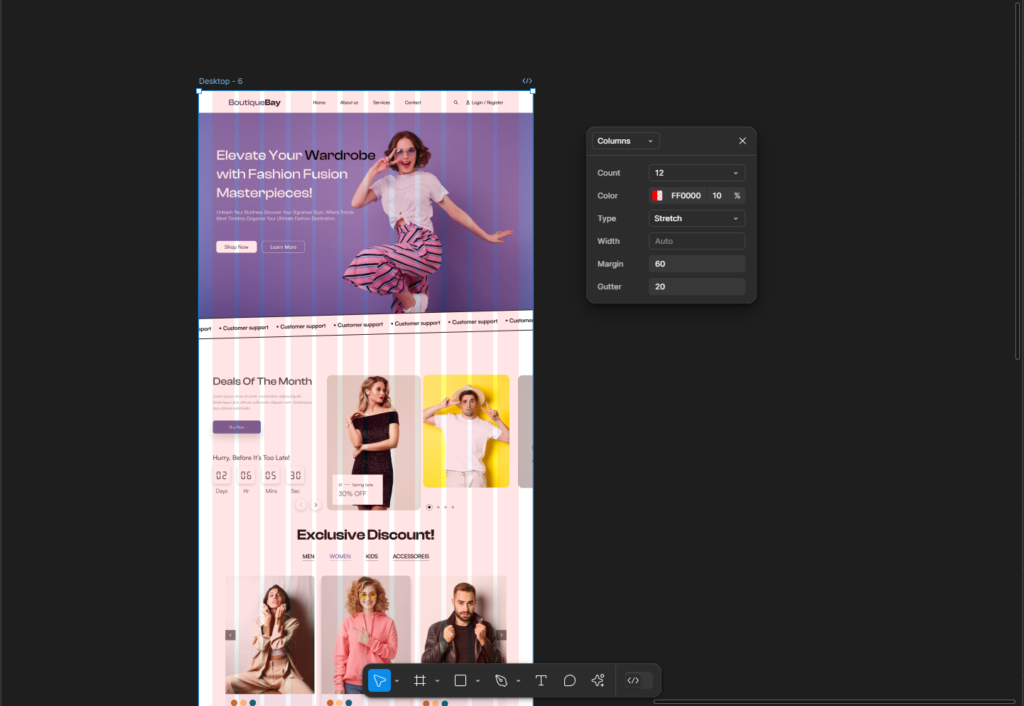Click the Deals Of The Month heading
Viewport: 1024px width, 706px height.
[x=262, y=381]
